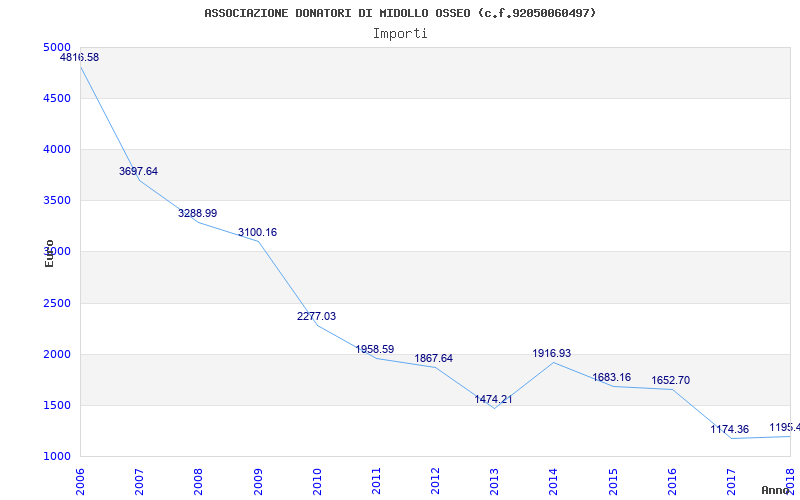Click the 4000 y-axis tick label

pos(57,149)
